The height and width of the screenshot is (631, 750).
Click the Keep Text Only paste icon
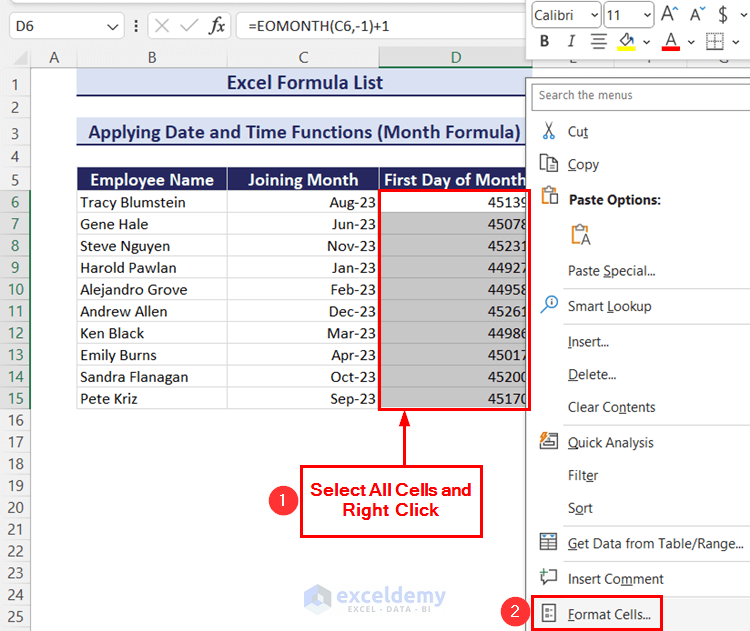tap(580, 234)
